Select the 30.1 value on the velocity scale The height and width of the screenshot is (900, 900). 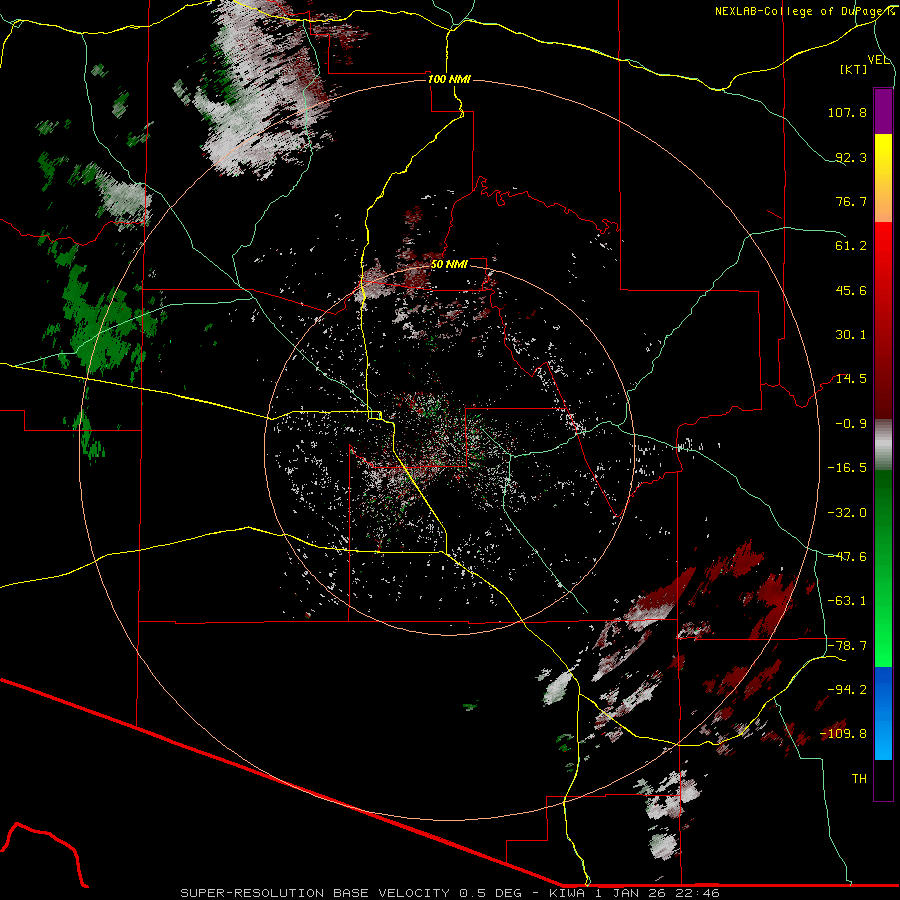pyautogui.click(x=851, y=335)
